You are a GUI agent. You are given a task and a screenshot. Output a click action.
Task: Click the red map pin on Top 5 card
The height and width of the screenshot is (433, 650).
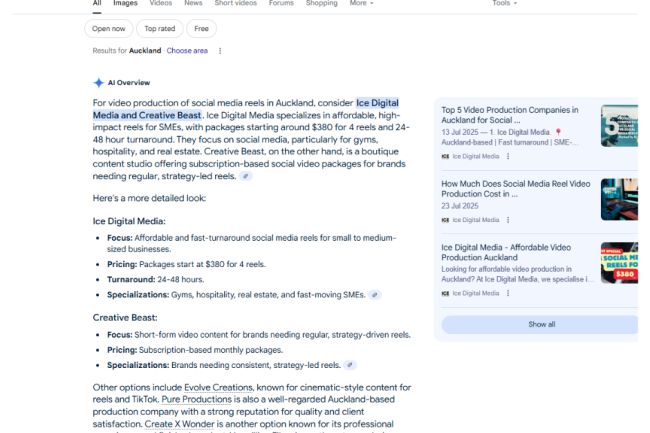point(558,132)
